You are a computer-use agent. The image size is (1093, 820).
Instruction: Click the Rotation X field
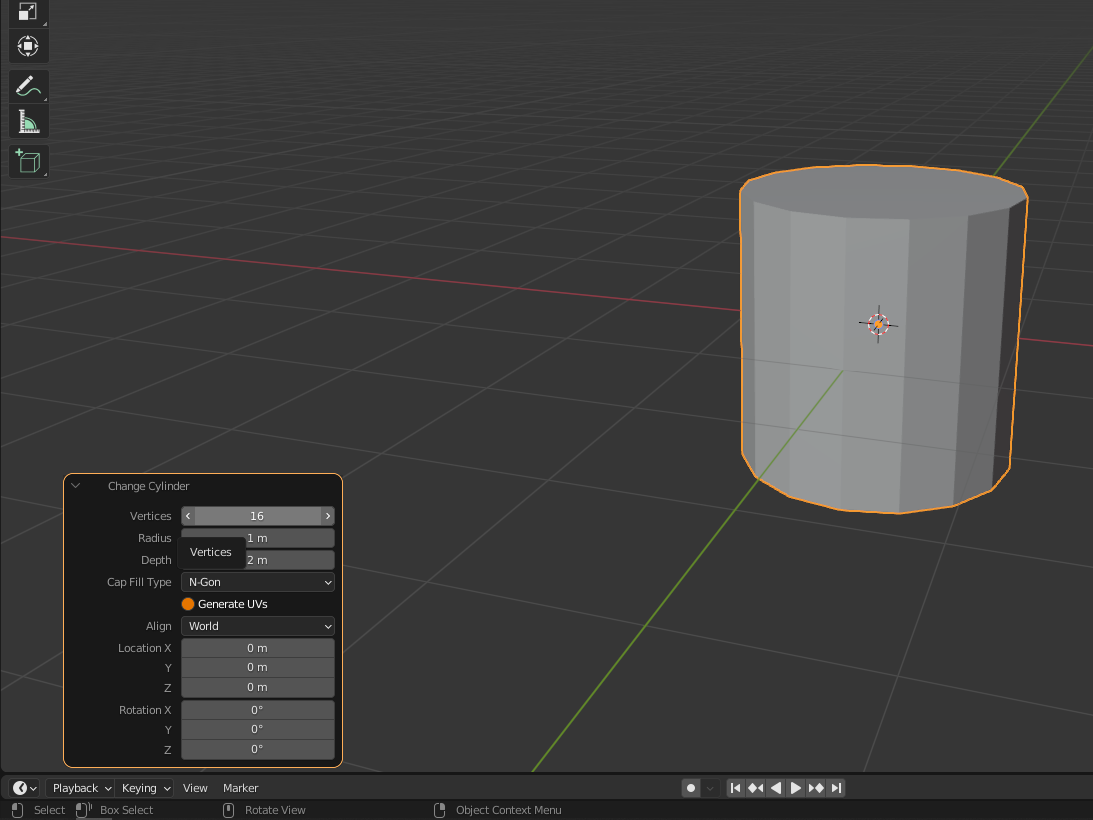coord(257,710)
